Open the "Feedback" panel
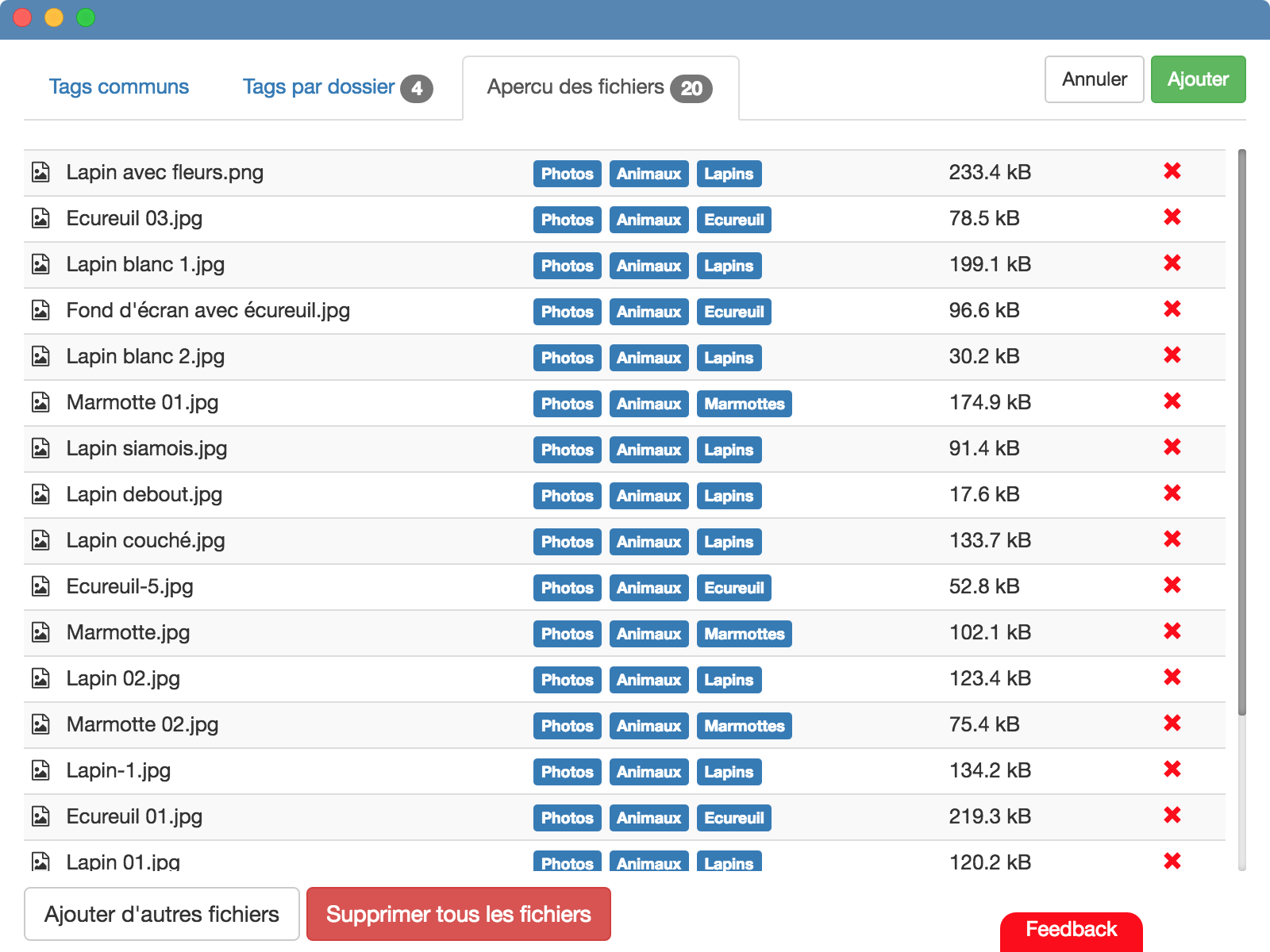This screenshot has height=952, width=1270. coord(1072,929)
